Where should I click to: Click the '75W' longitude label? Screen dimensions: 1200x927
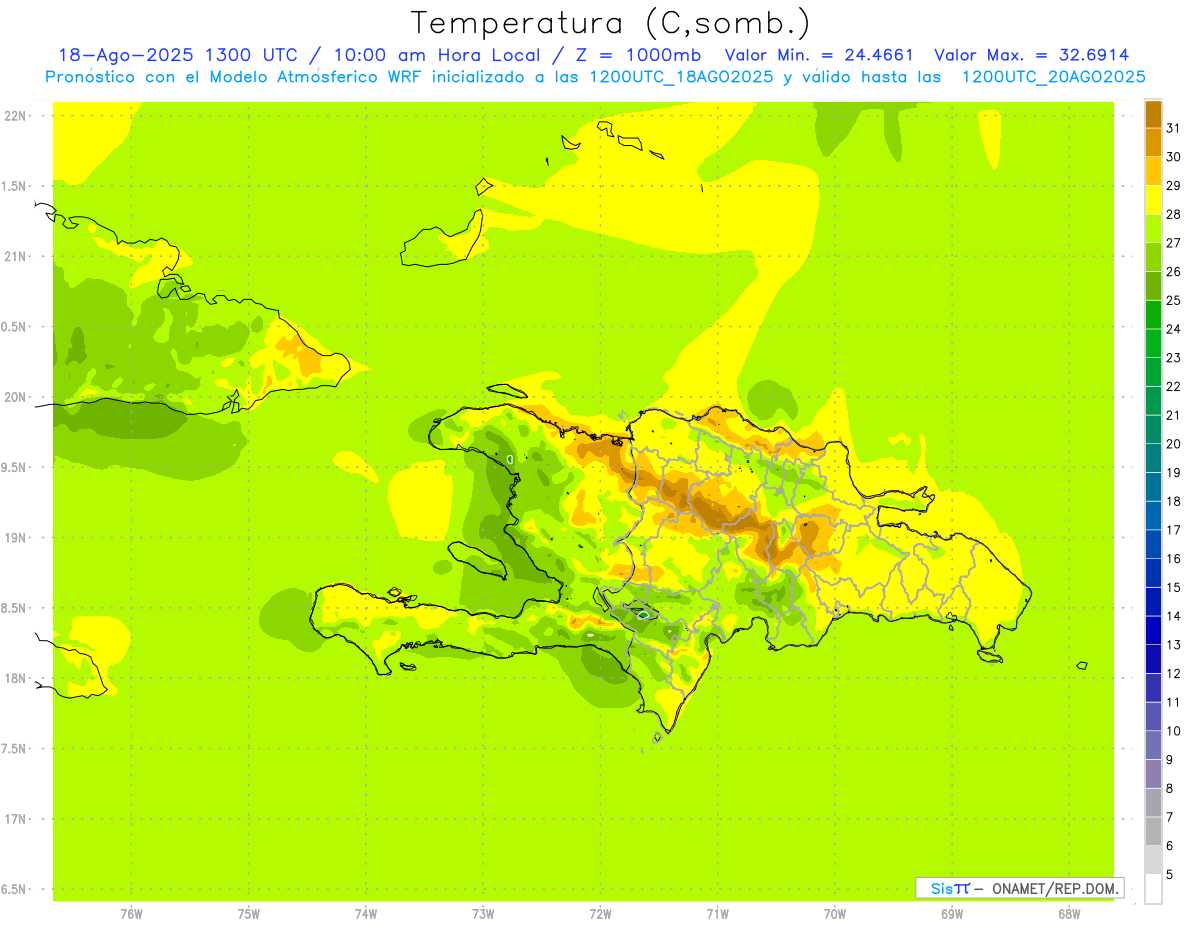pyautogui.click(x=249, y=914)
